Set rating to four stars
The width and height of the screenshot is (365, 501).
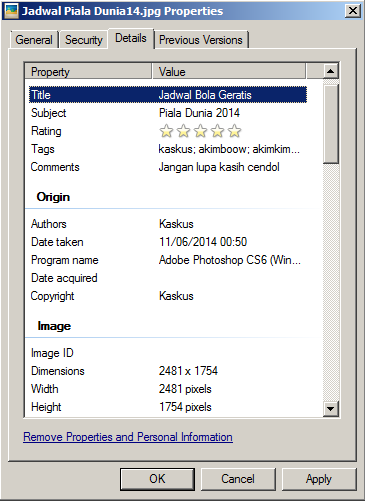pos(217,131)
